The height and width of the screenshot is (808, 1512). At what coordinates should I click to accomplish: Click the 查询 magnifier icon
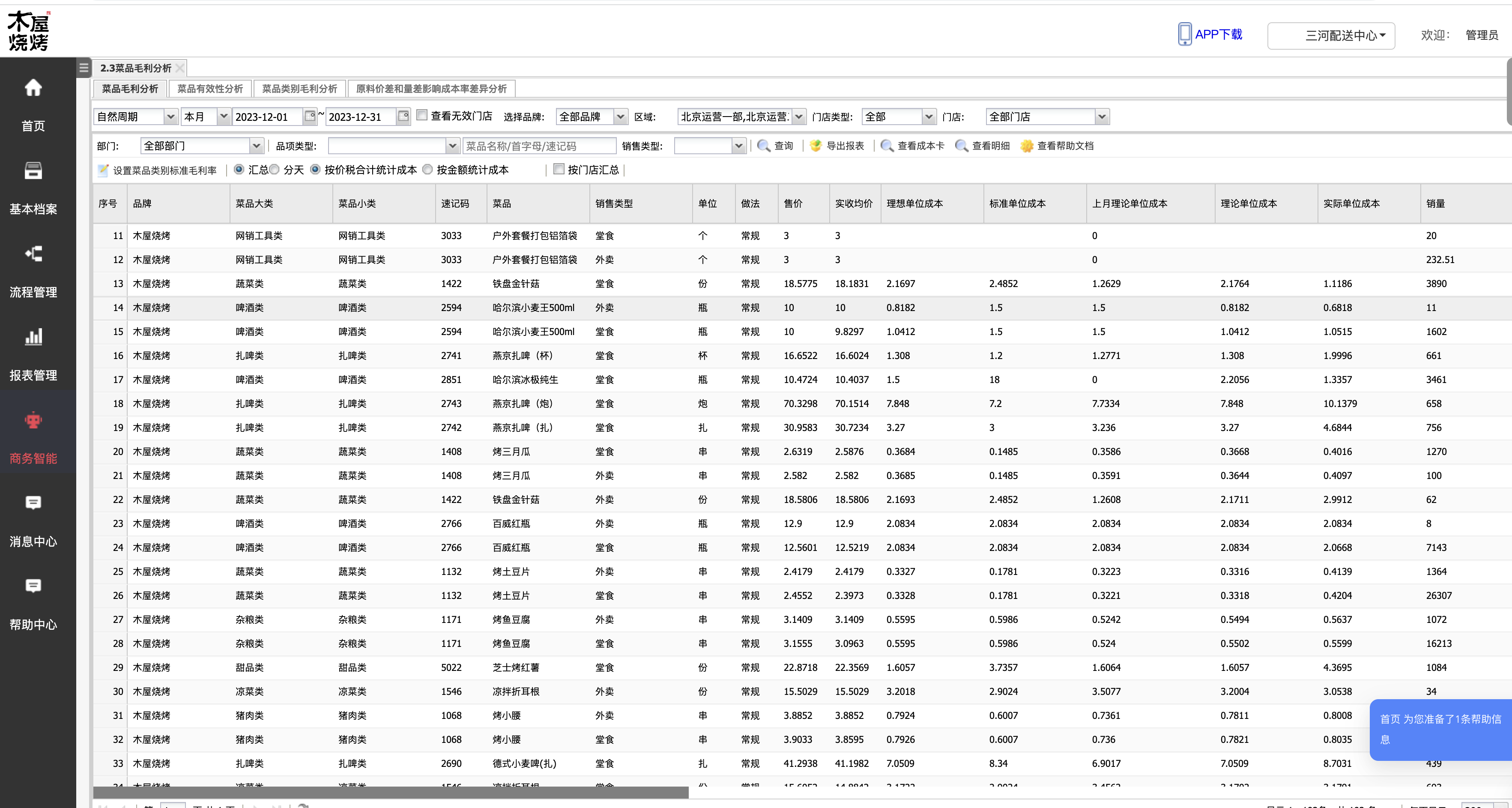click(764, 146)
